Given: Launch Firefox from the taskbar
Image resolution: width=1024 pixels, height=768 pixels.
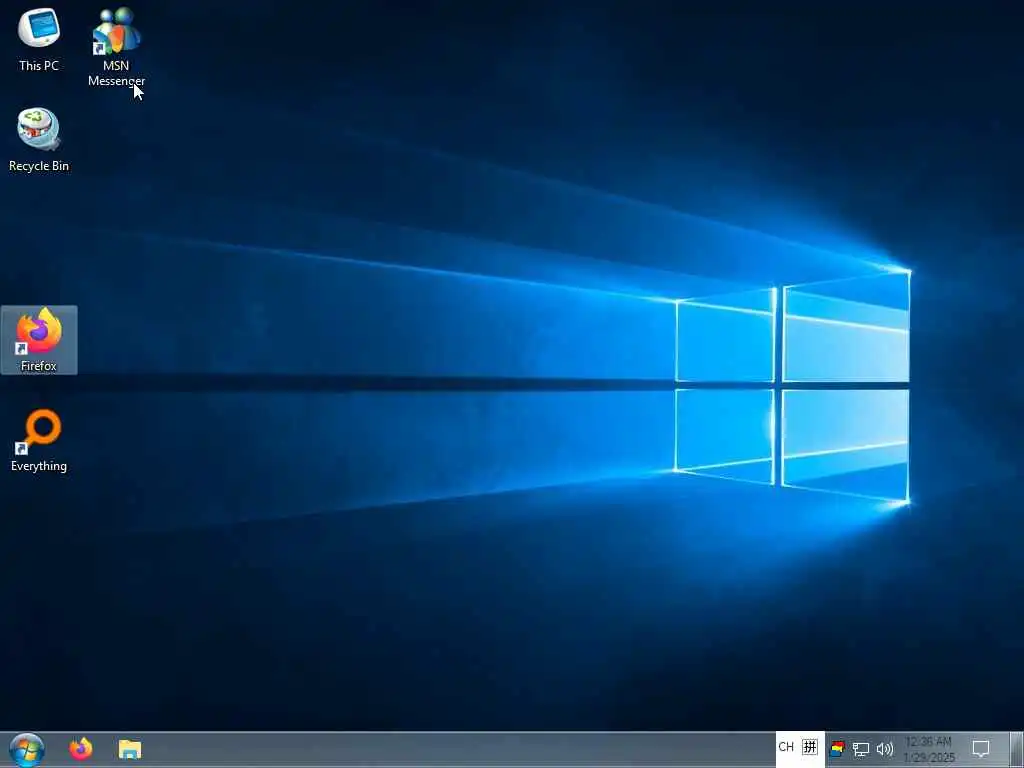Looking at the screenshot, I should pos(81,749).
